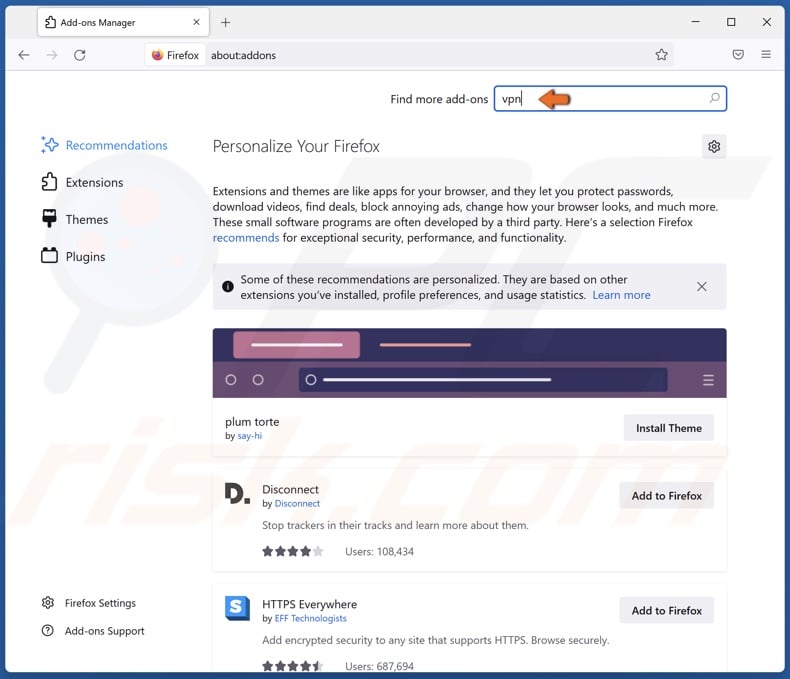
Task: Install the plum torte theme
Action: 669,428
